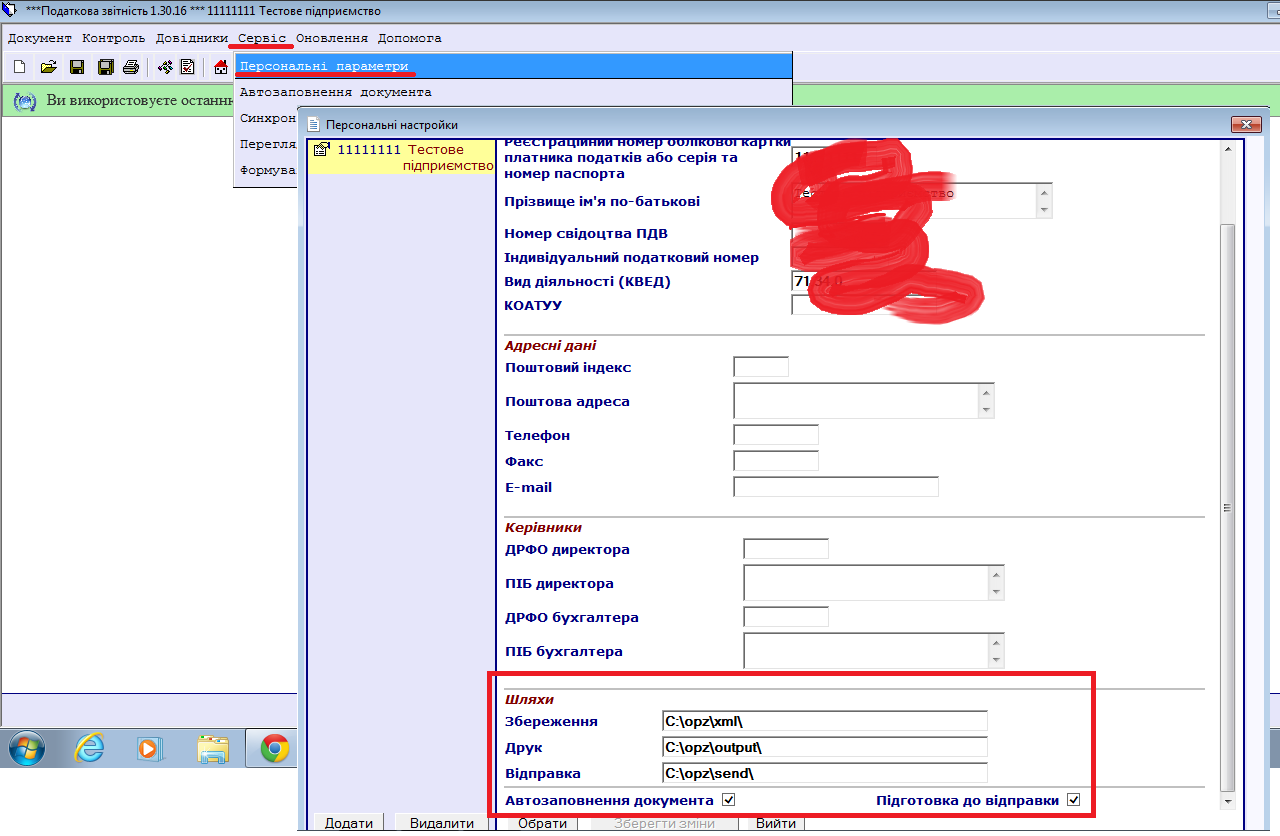Image resolution: width=1280 pixels, height=836 pixels.
Task: Open the Документ menu
Action: coord(40,38)
